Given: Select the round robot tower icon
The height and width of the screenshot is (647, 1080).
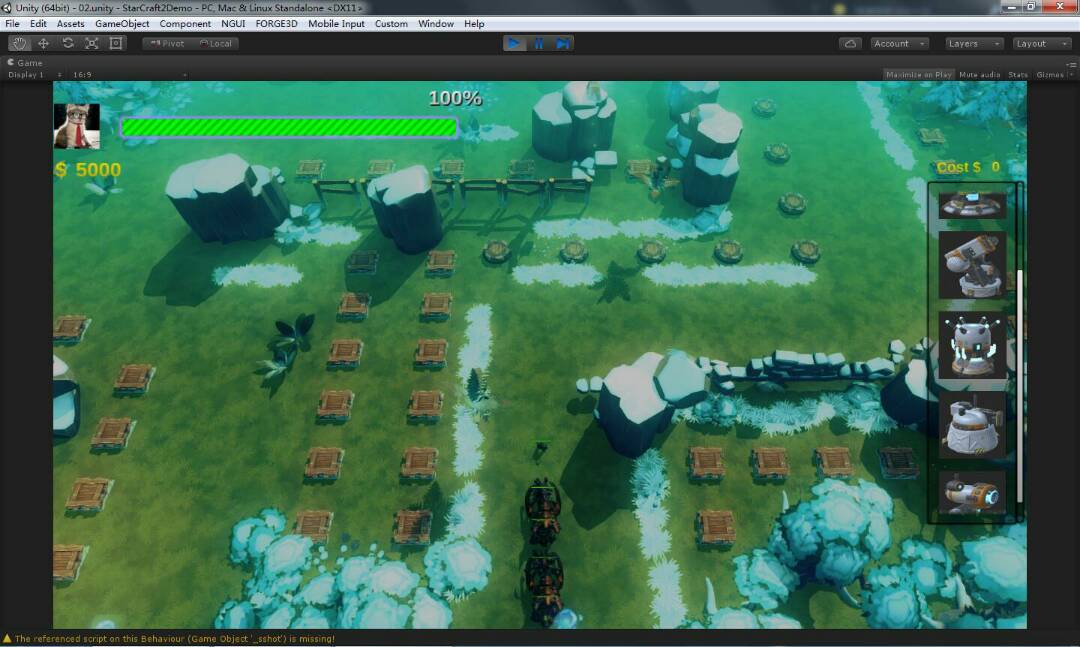Looking at the screenshot, I should click(x=972, y=345).
